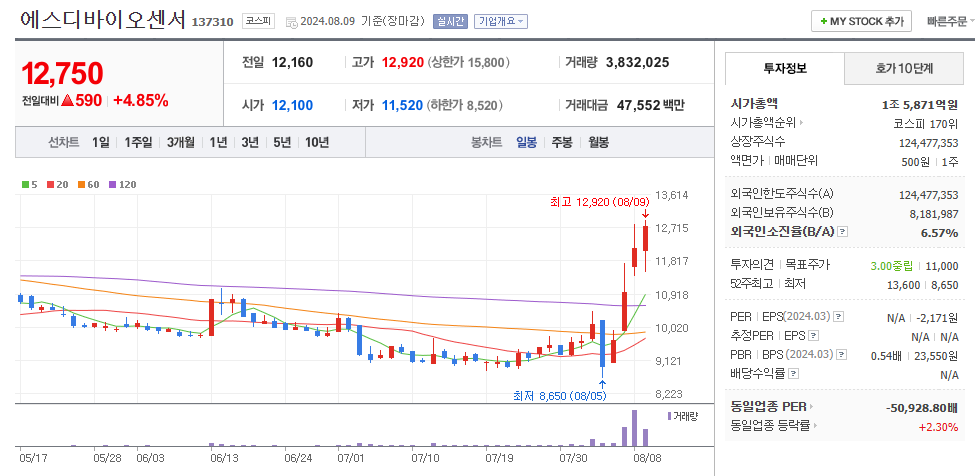Image resolution: width=980 pixels, height=476 pixels.
Task: Click the 전일 value 12,160
Action: [292, 62]
